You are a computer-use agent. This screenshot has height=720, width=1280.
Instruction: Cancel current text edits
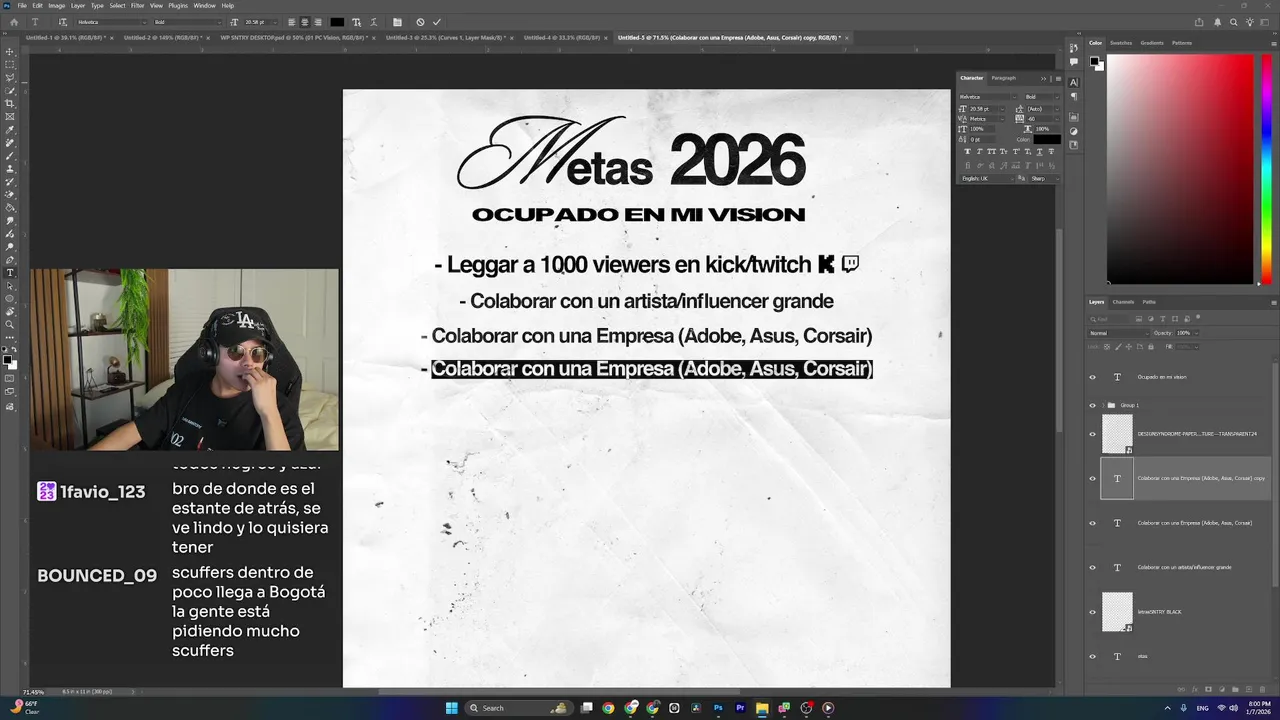pos(420,22)
